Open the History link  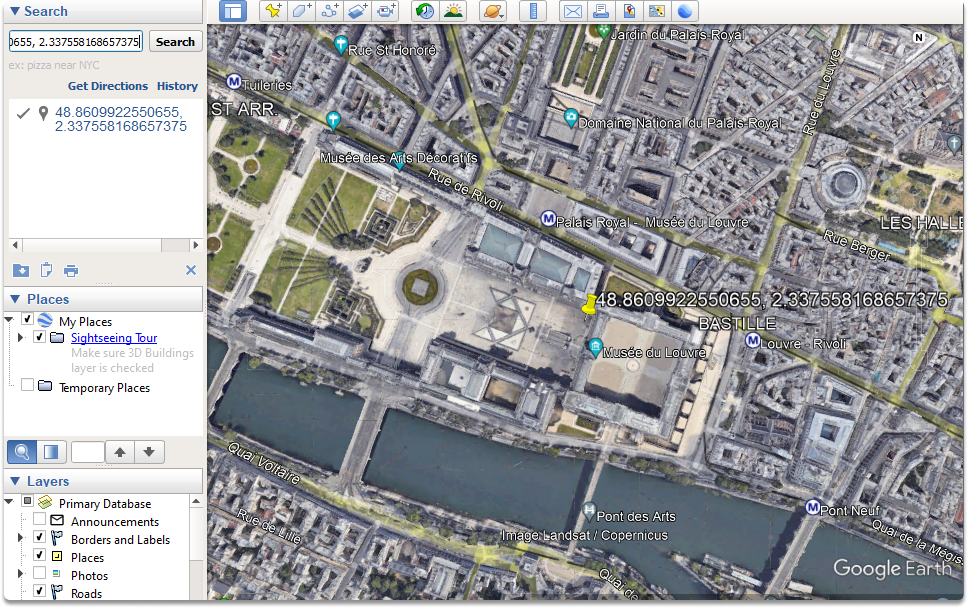pos(177,86)
